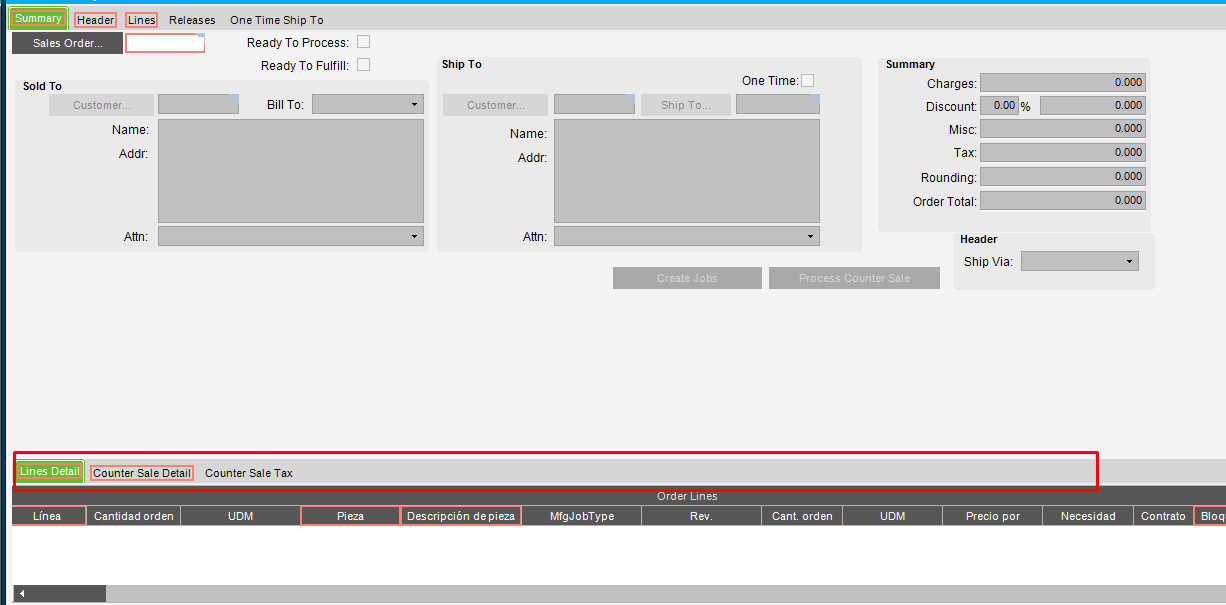The width and height of the screenshot is (1226, 605).
Task: Click the Order Total field
Action: click(1063, 201)
